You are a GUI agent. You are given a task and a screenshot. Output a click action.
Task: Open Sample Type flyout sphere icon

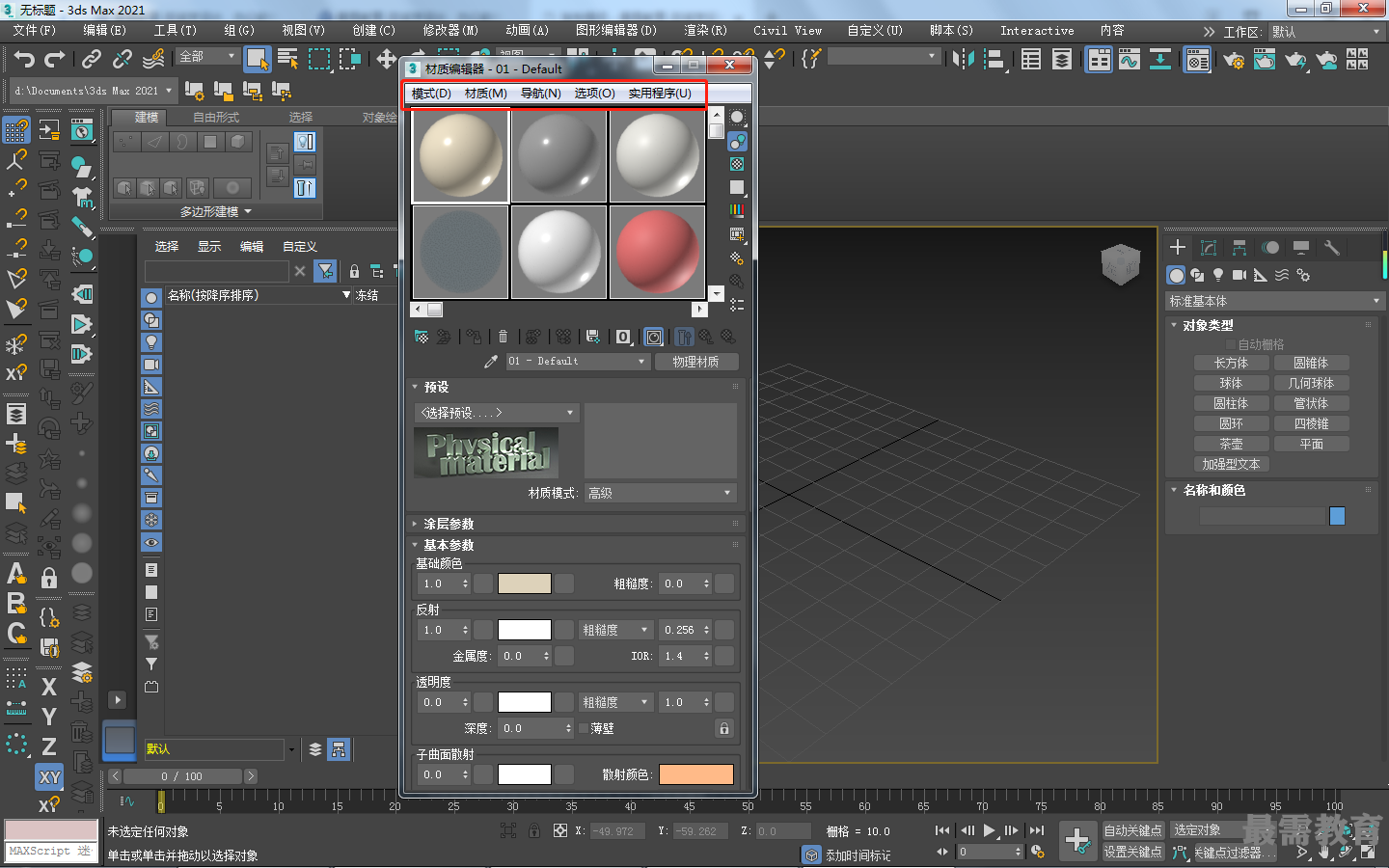point(737,118)
